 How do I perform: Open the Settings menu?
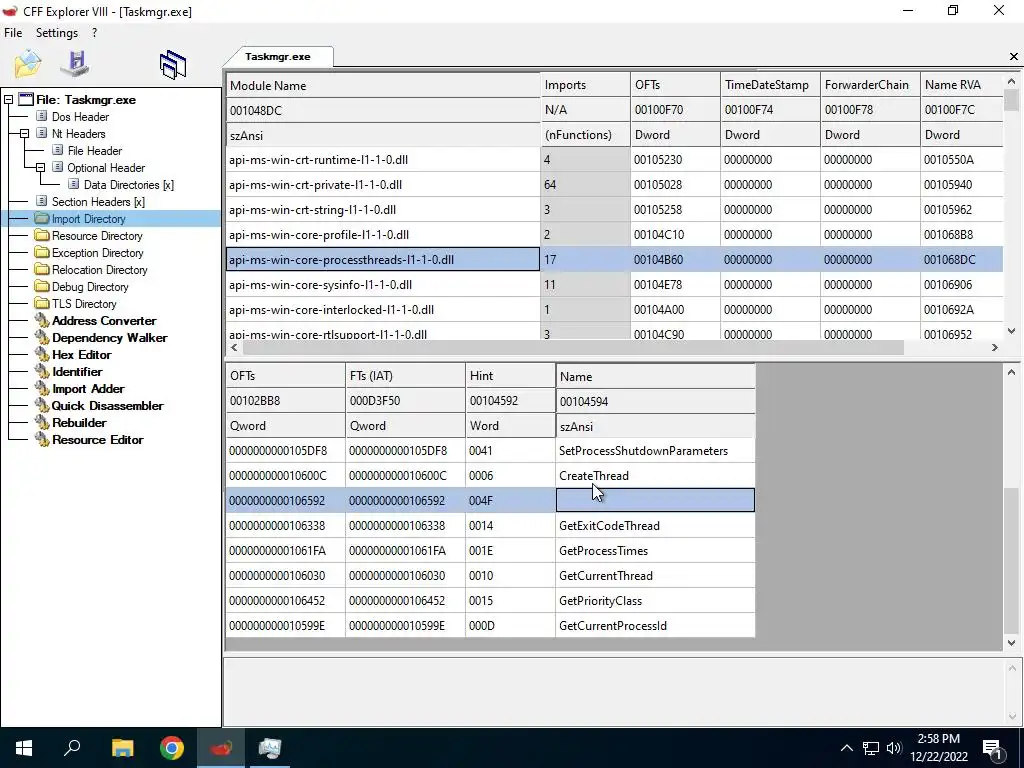(x=57, y=33)
